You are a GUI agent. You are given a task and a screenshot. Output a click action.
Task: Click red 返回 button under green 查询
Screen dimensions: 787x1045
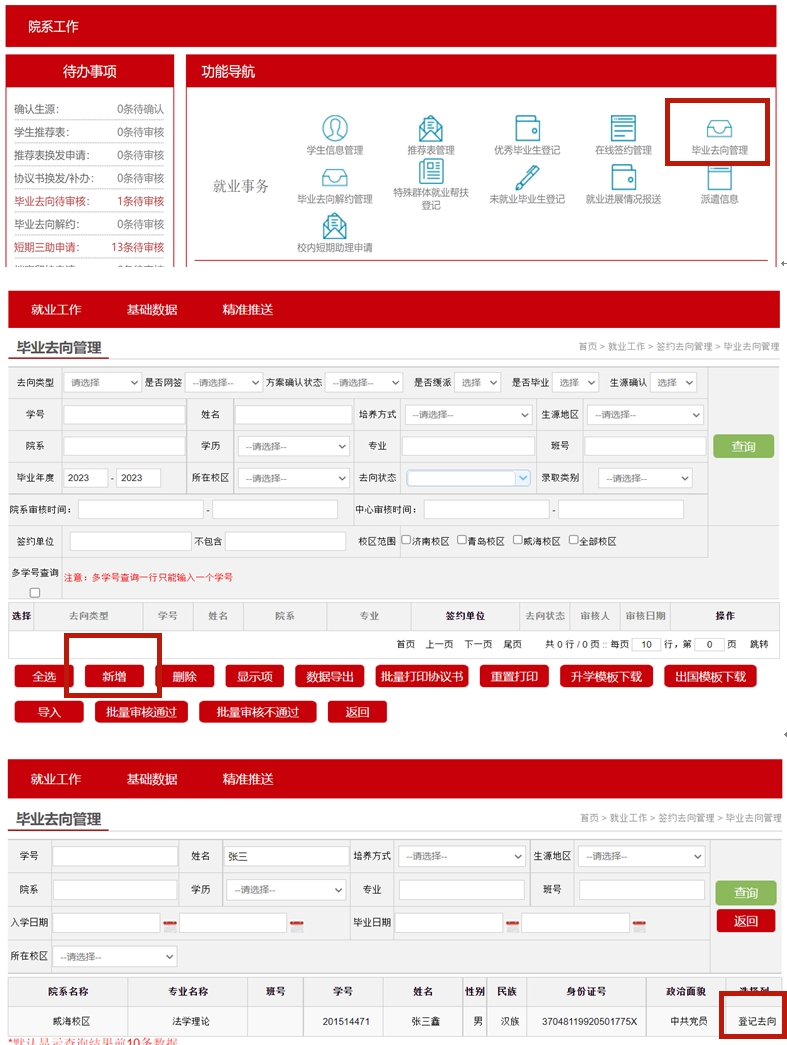746,920
